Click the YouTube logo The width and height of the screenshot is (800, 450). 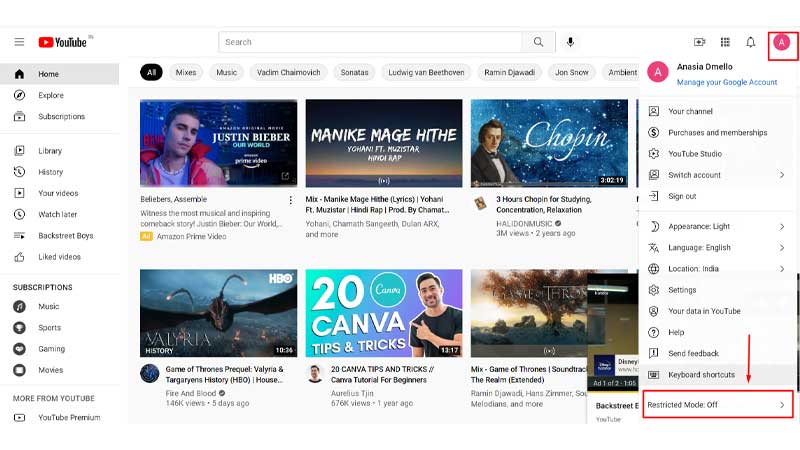(x=63, y=42)
